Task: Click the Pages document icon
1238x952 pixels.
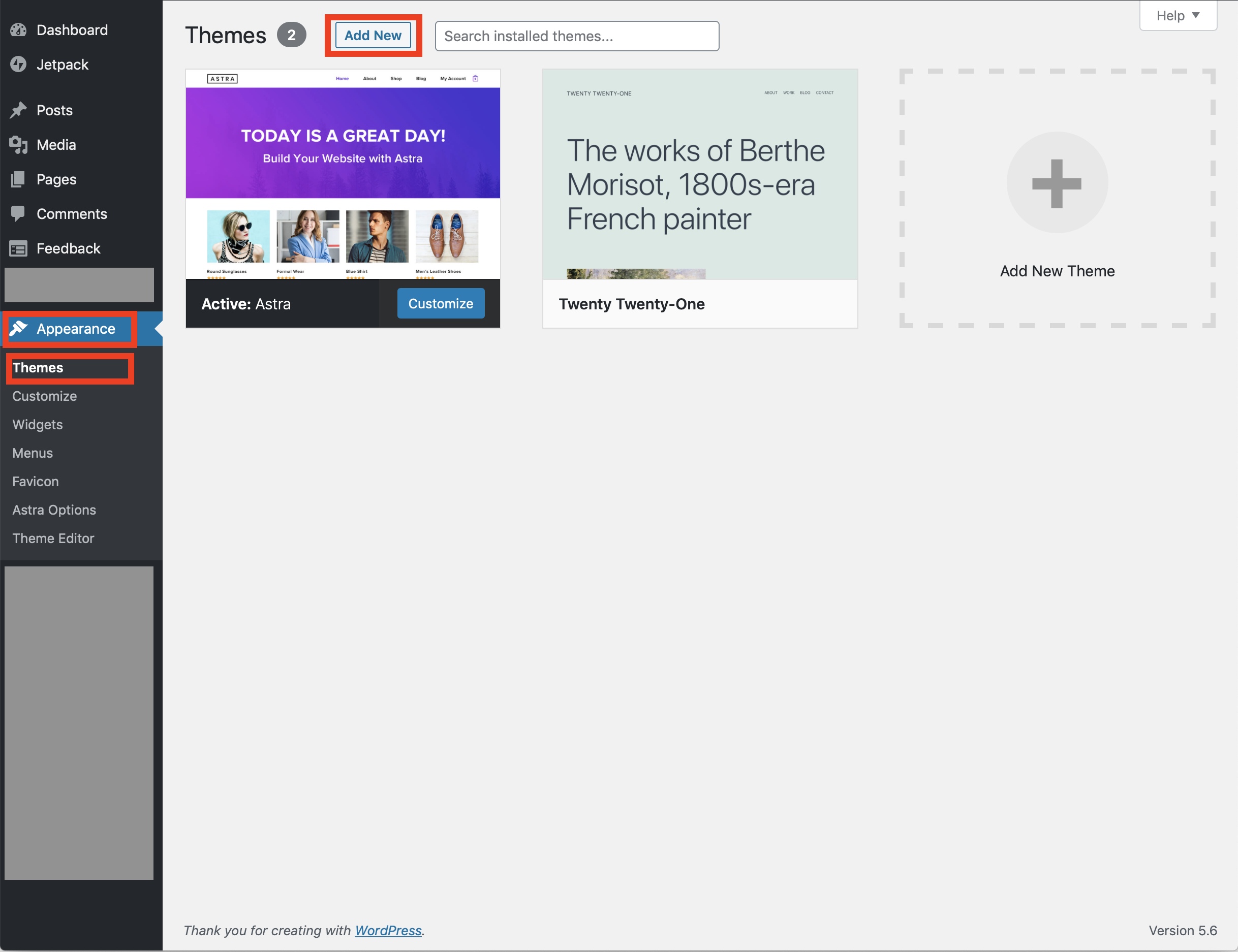Action: [18, 180]
